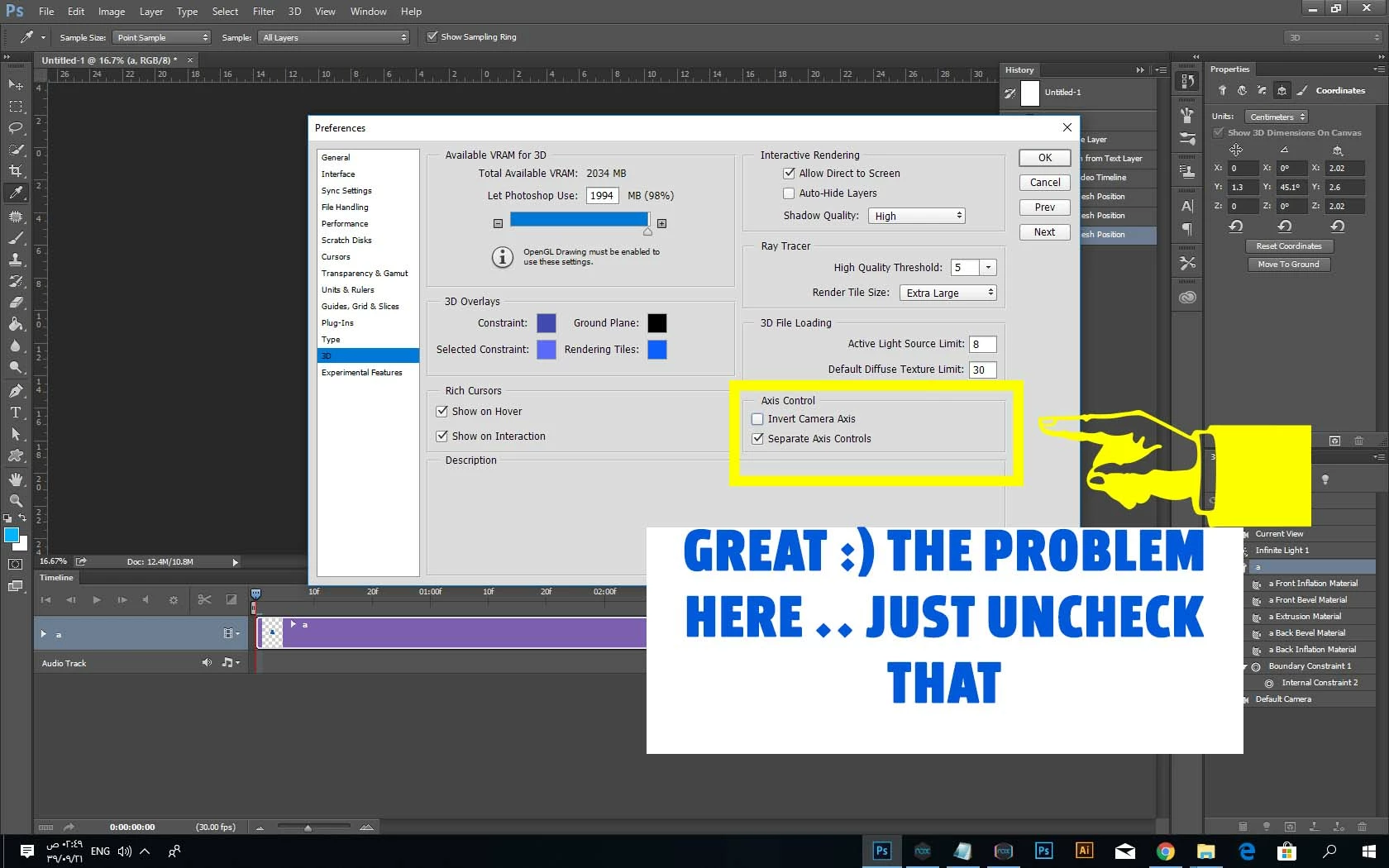The image size is (1389, 868).
Task: Click Default Diffuse Texture Limit field
Action: 983,370
